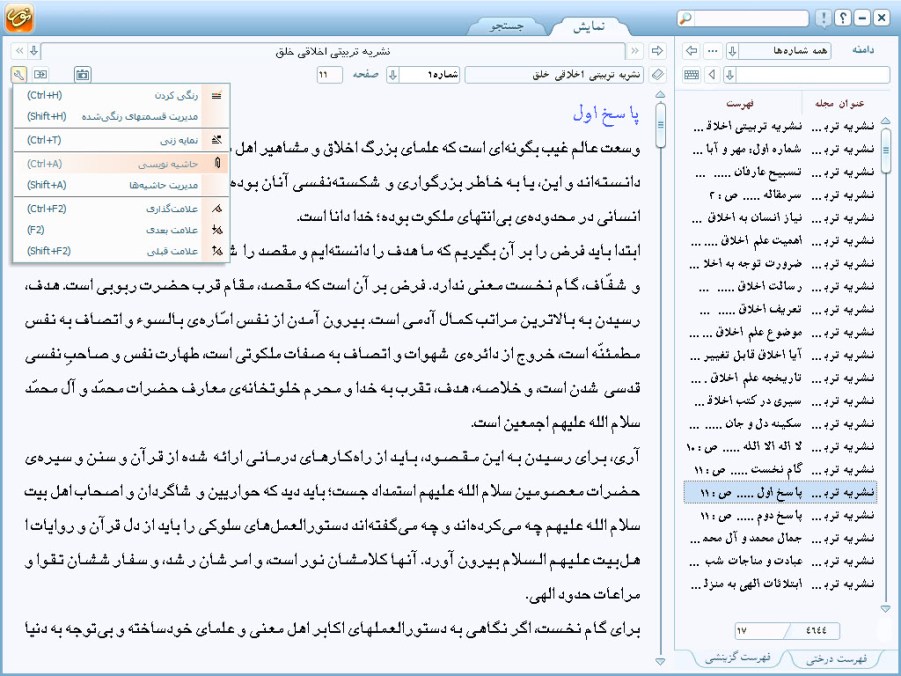901x676 pixels.
Task: Choose علامت‌گذاری (Ctrl+F2) from the menu
Action: coord(121,208)
